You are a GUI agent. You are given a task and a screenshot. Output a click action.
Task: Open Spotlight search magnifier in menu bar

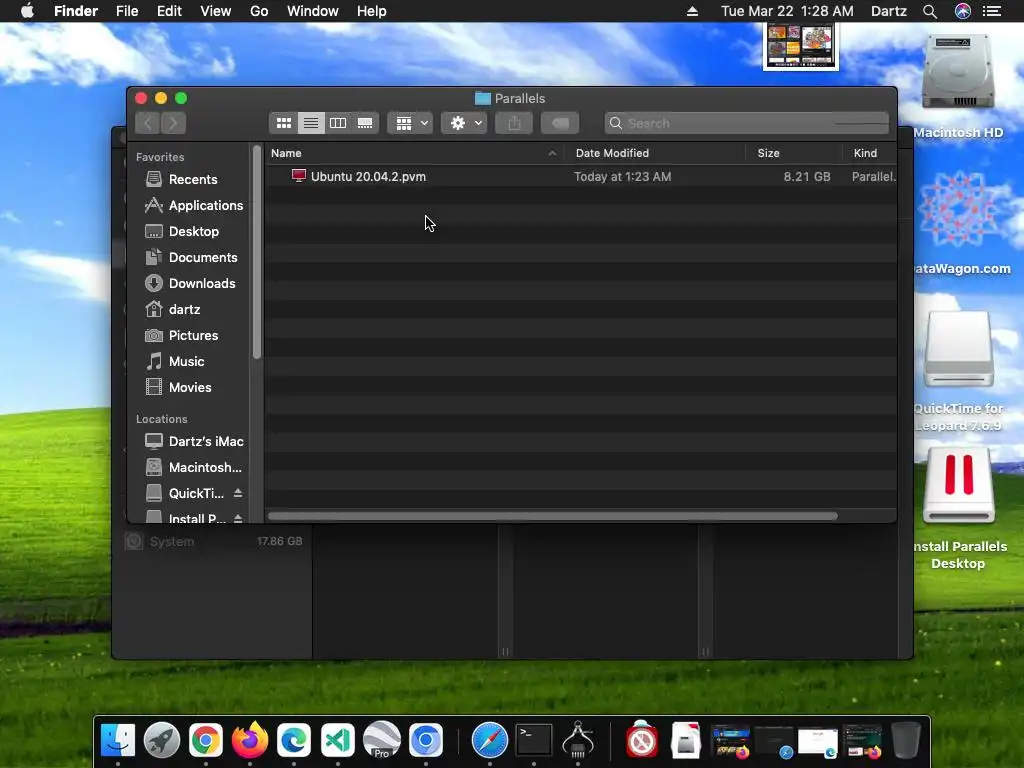click(930, 11)
